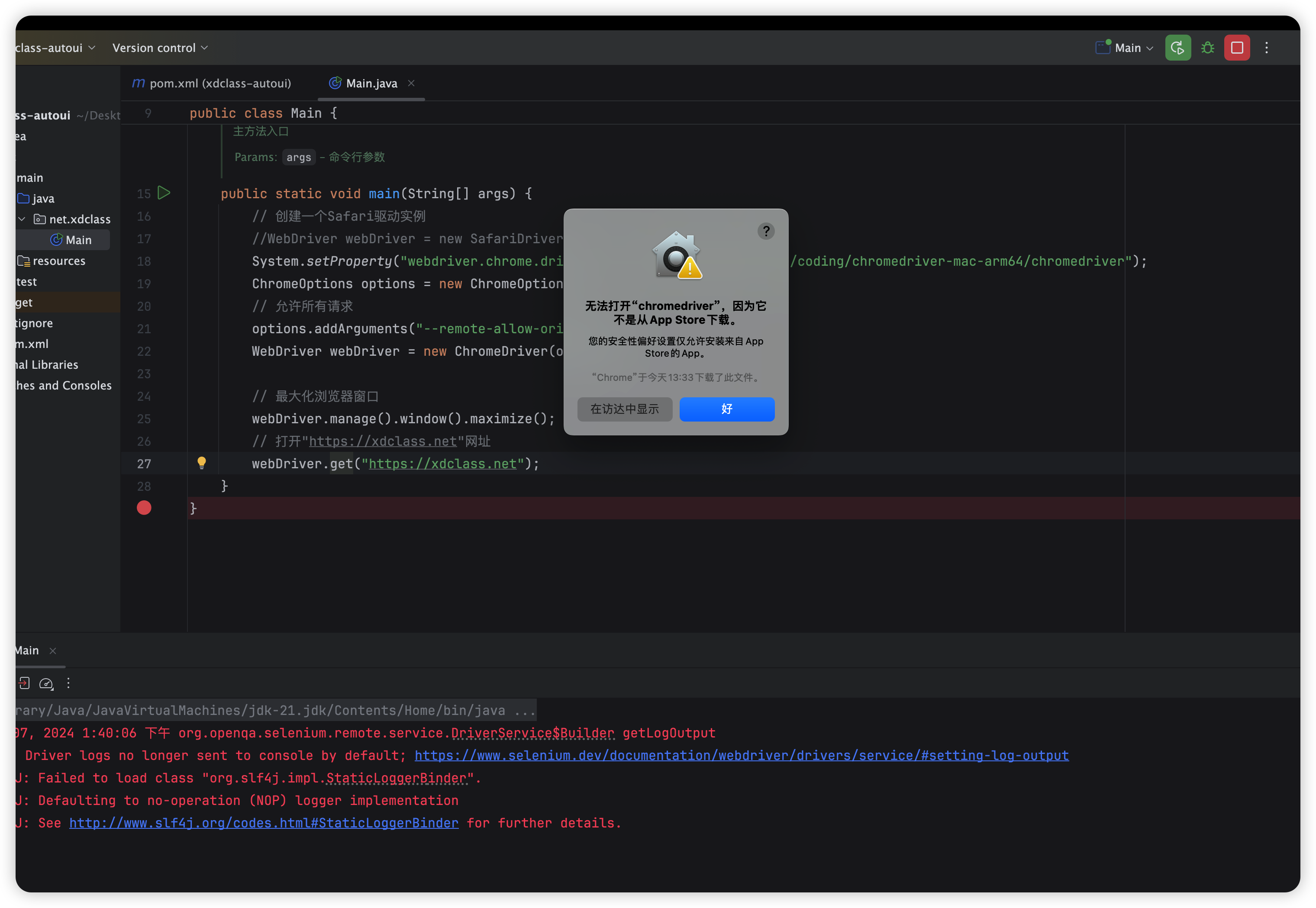Select the test folder in project tree
This screenshot has width=1316, height=908.
[x=26, y=282]
